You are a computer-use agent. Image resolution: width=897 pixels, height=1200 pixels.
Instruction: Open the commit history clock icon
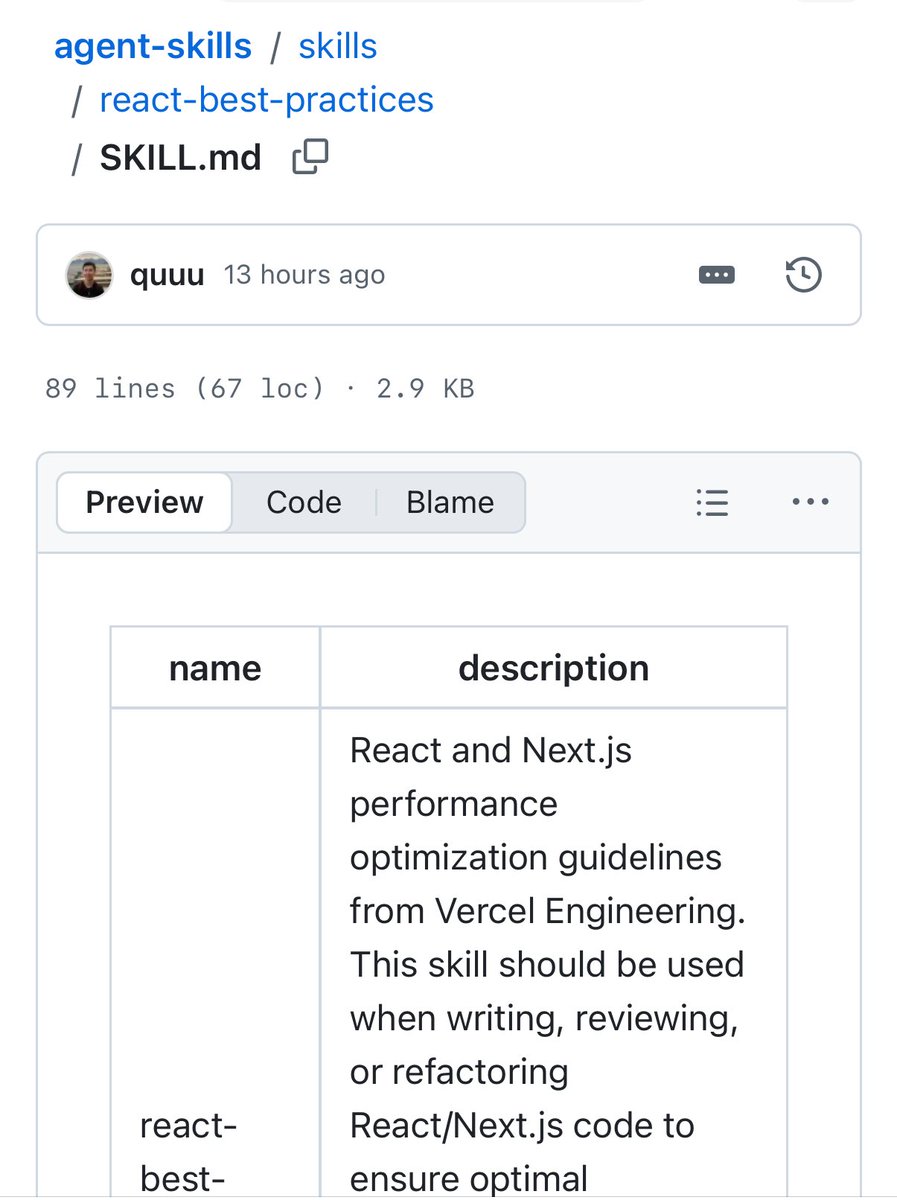804,275
